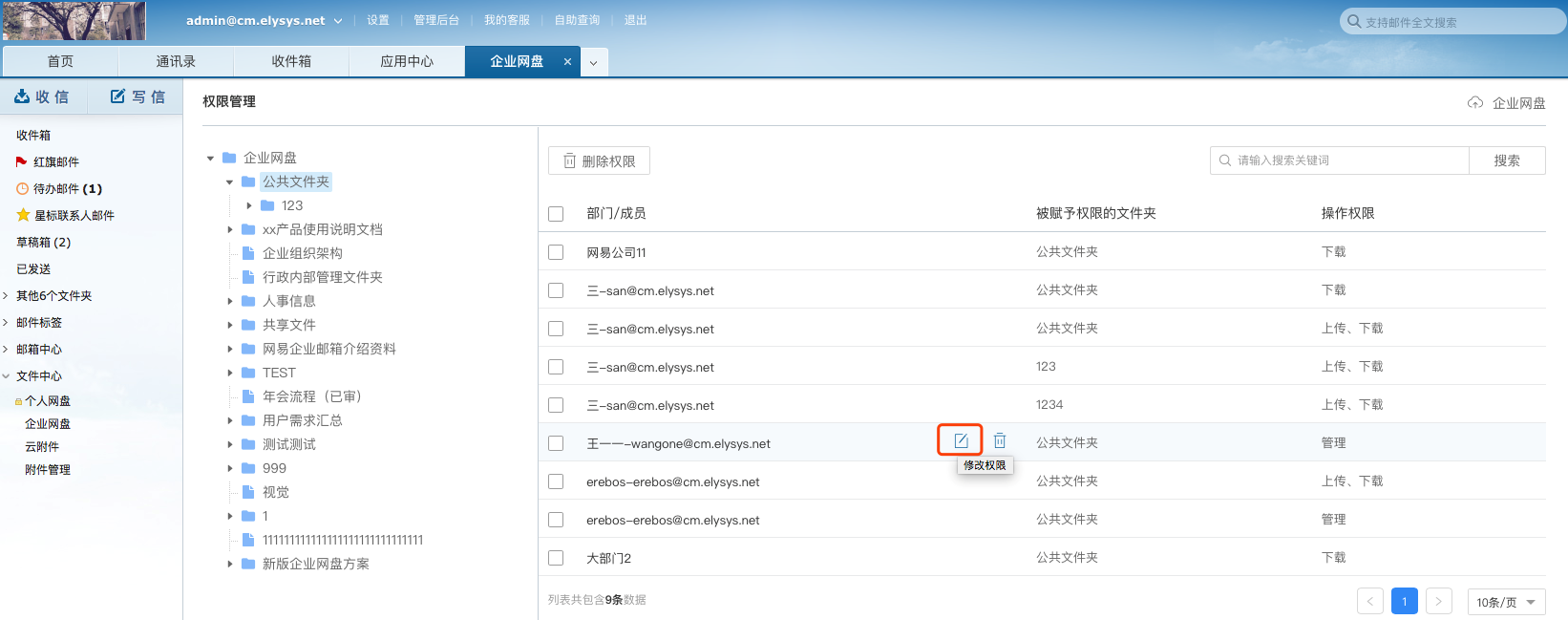Click the edit permission icon for wangone

coord(961,440)
